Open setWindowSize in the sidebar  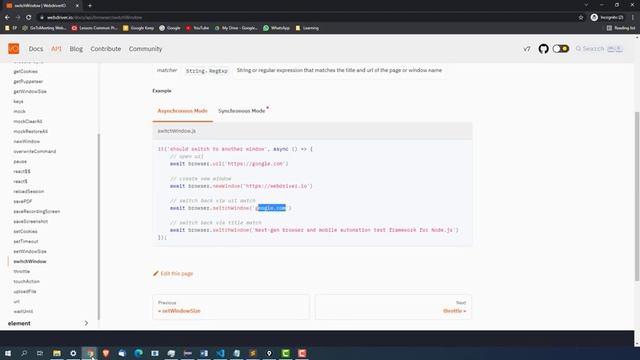30,251
